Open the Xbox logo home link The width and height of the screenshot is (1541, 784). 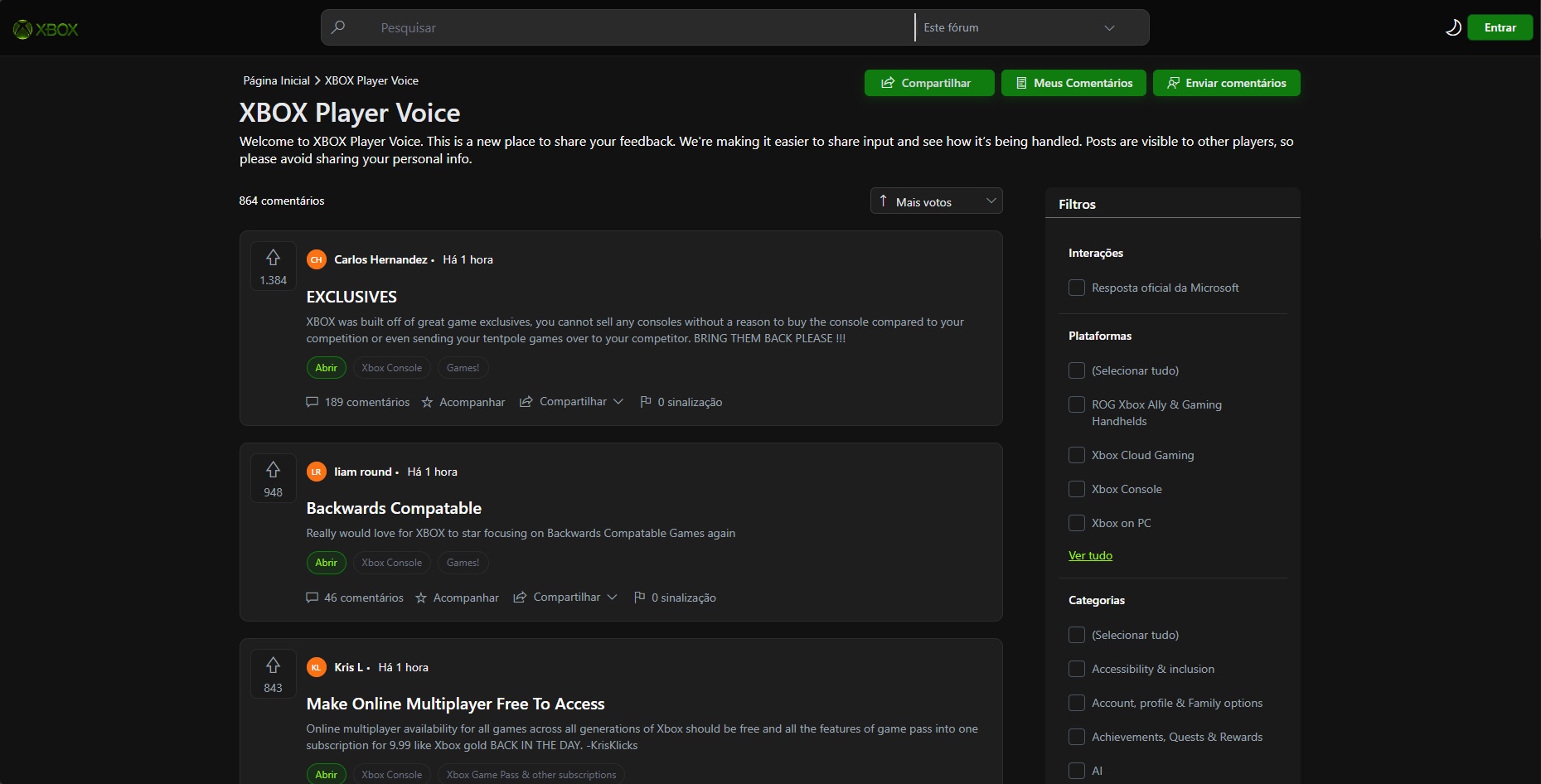46,29
